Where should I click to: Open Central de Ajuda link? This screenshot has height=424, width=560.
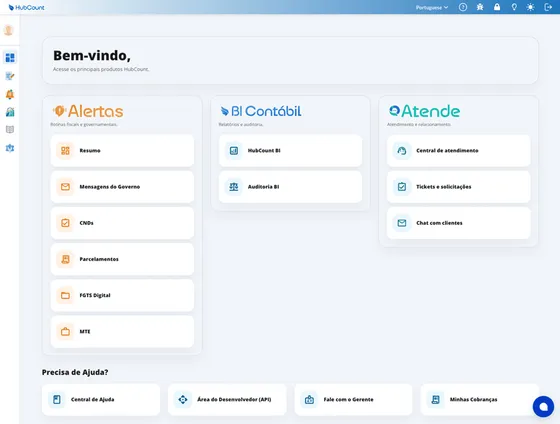coord(101,400)
